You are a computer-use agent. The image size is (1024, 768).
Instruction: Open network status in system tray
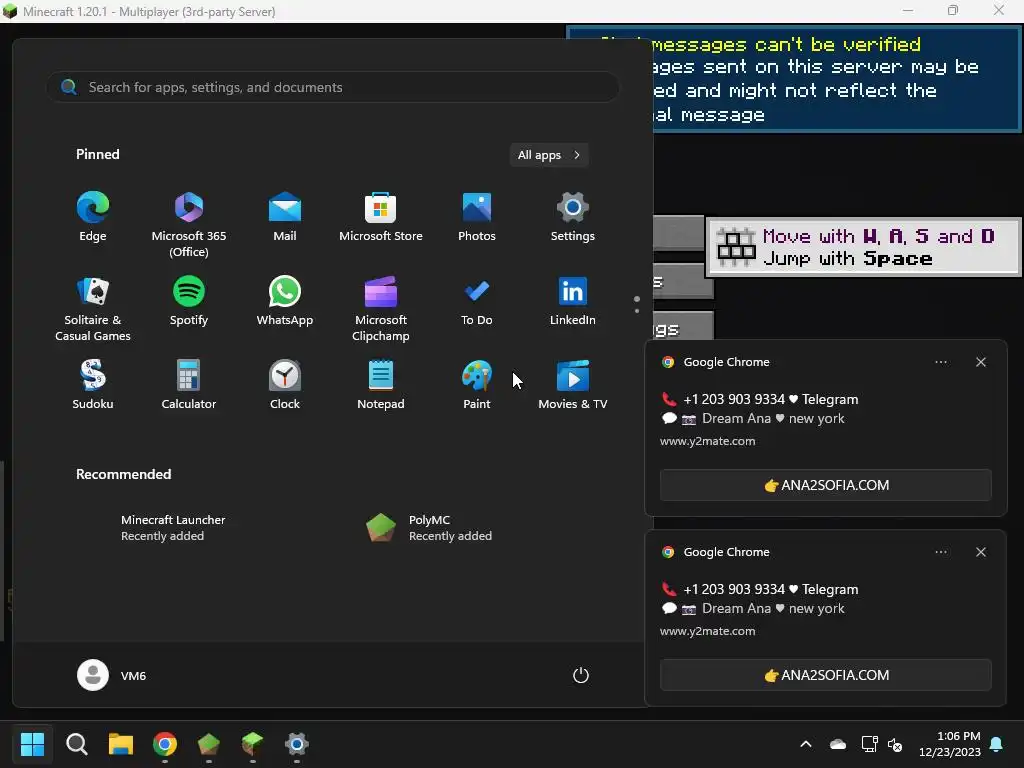tap(869, 744)
